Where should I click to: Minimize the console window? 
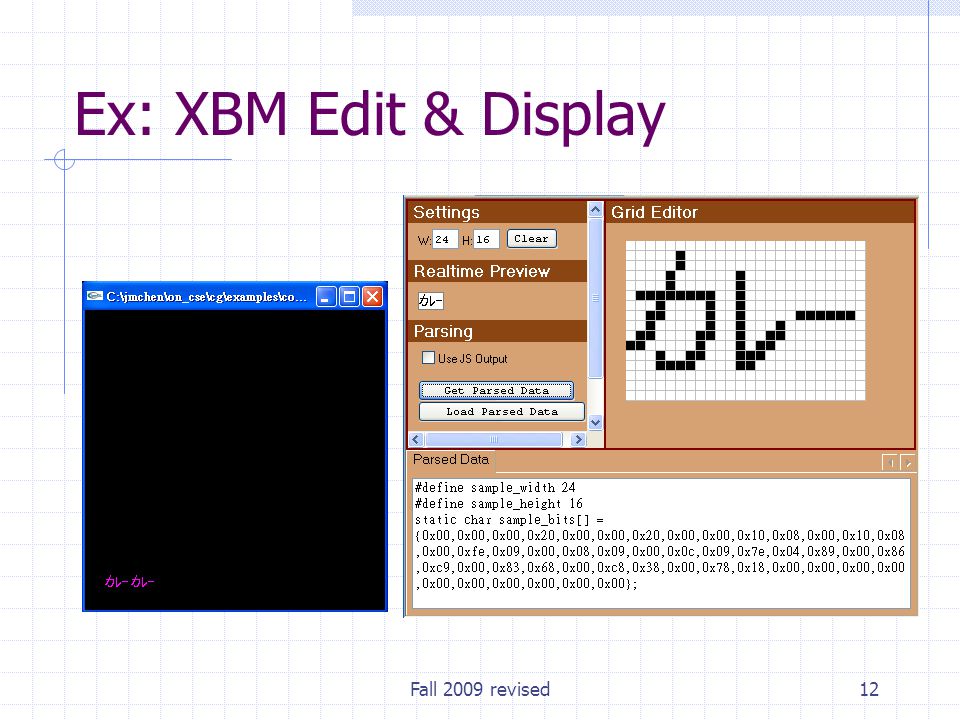326,297
